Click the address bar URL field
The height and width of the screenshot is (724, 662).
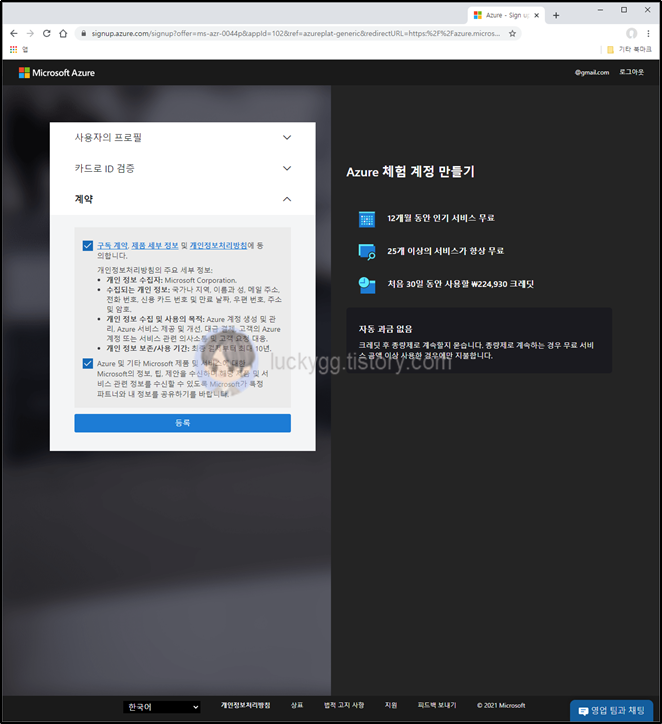pos(295,34)
